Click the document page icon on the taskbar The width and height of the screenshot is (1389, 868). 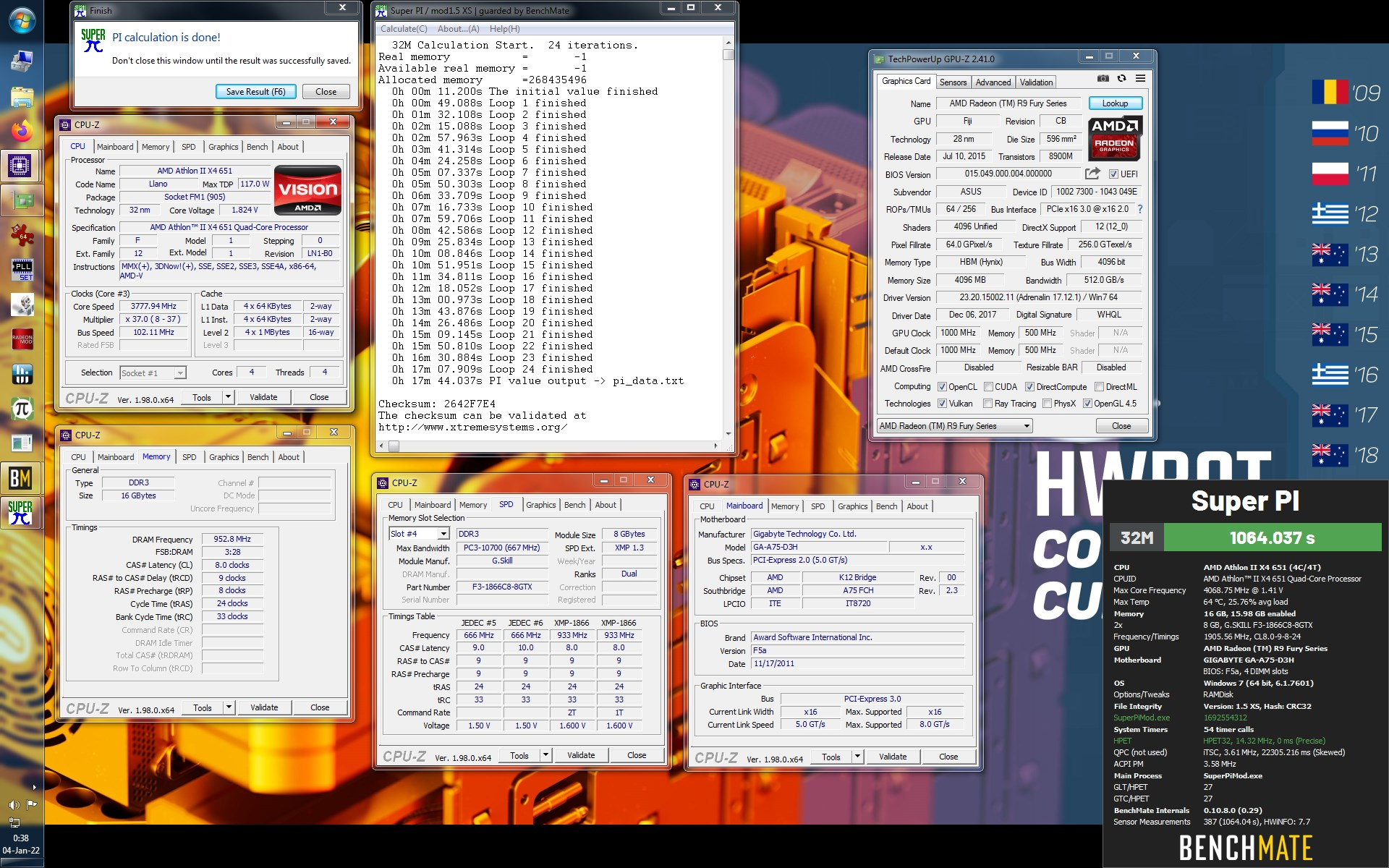(22, 443)
